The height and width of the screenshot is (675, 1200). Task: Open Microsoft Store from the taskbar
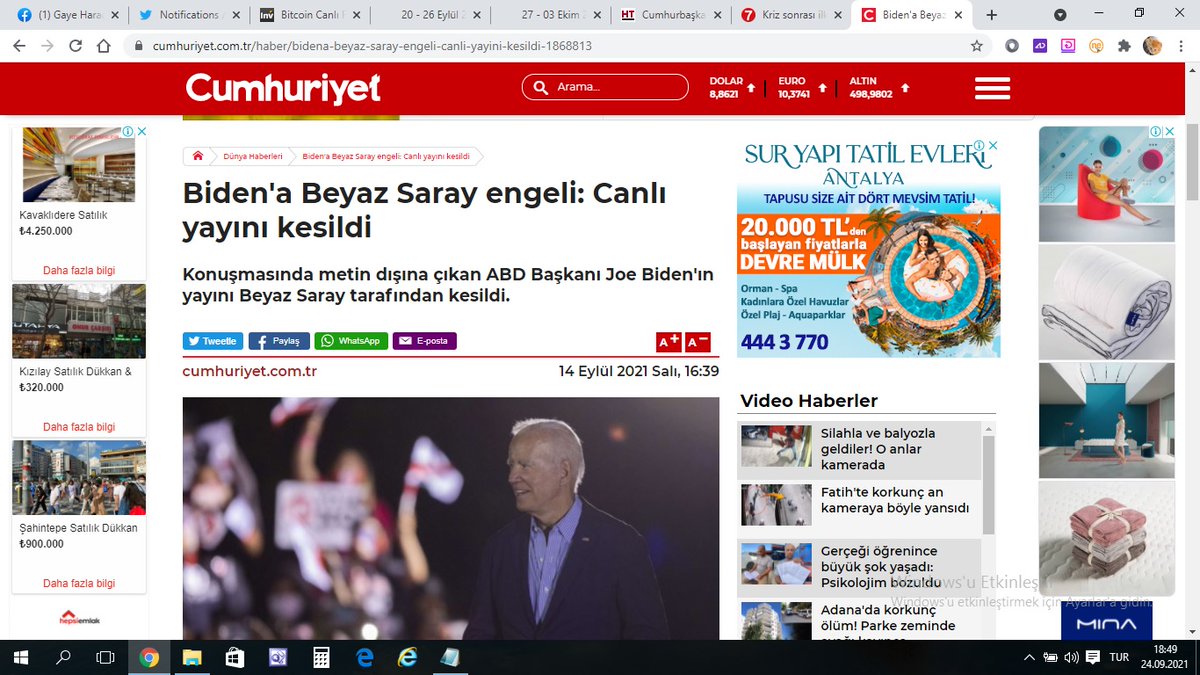[x=235, y=657]
